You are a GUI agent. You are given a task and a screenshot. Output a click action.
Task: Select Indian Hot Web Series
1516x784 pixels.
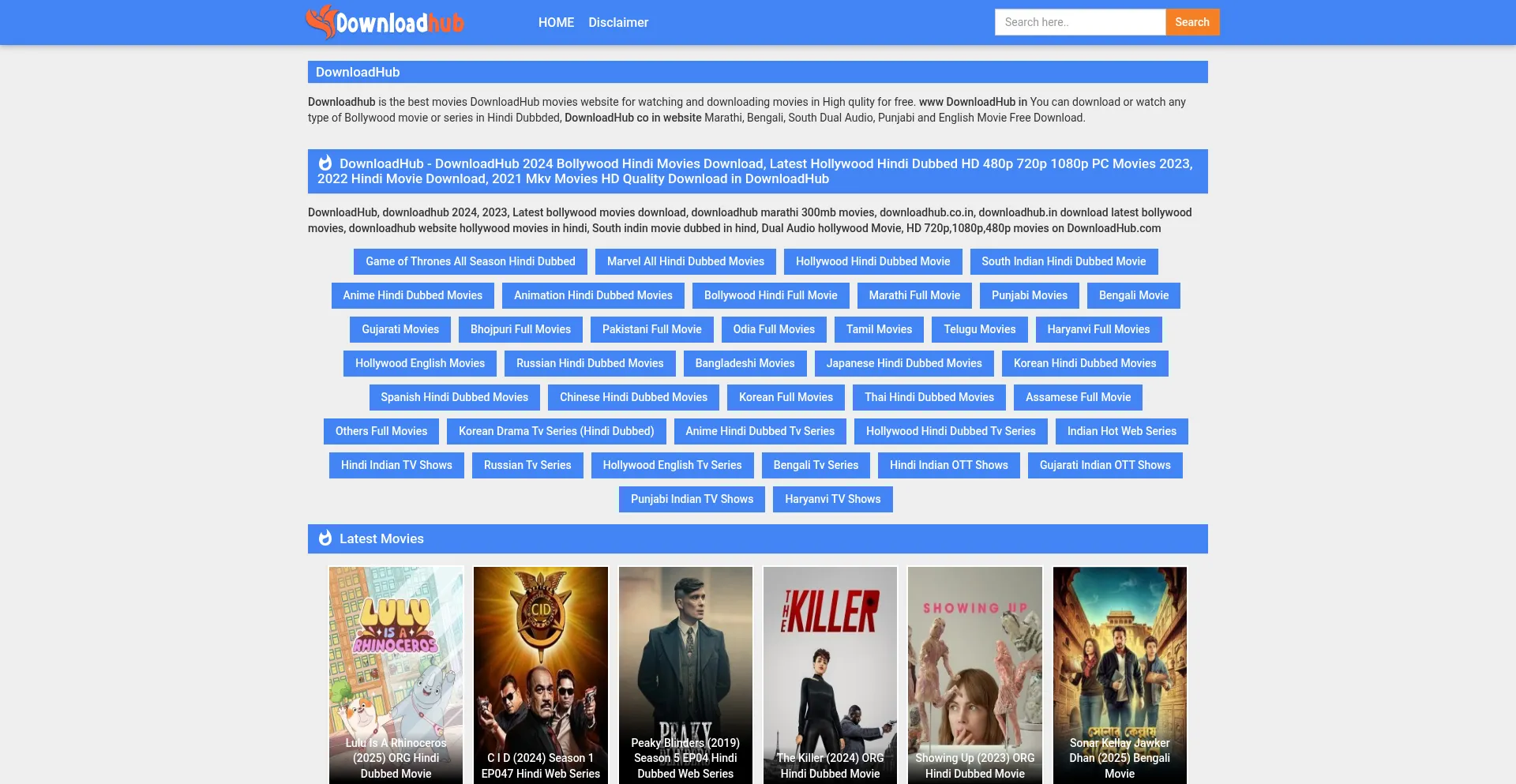point(1122,431)
